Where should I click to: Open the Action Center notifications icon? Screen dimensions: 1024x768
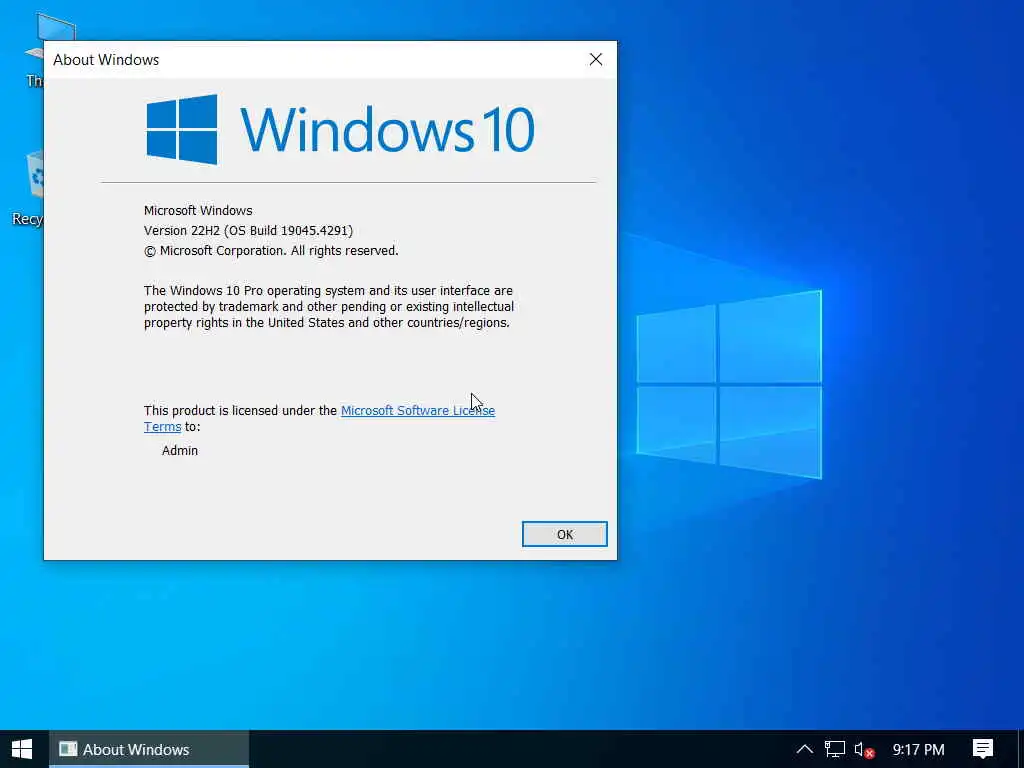coord(982,749)
